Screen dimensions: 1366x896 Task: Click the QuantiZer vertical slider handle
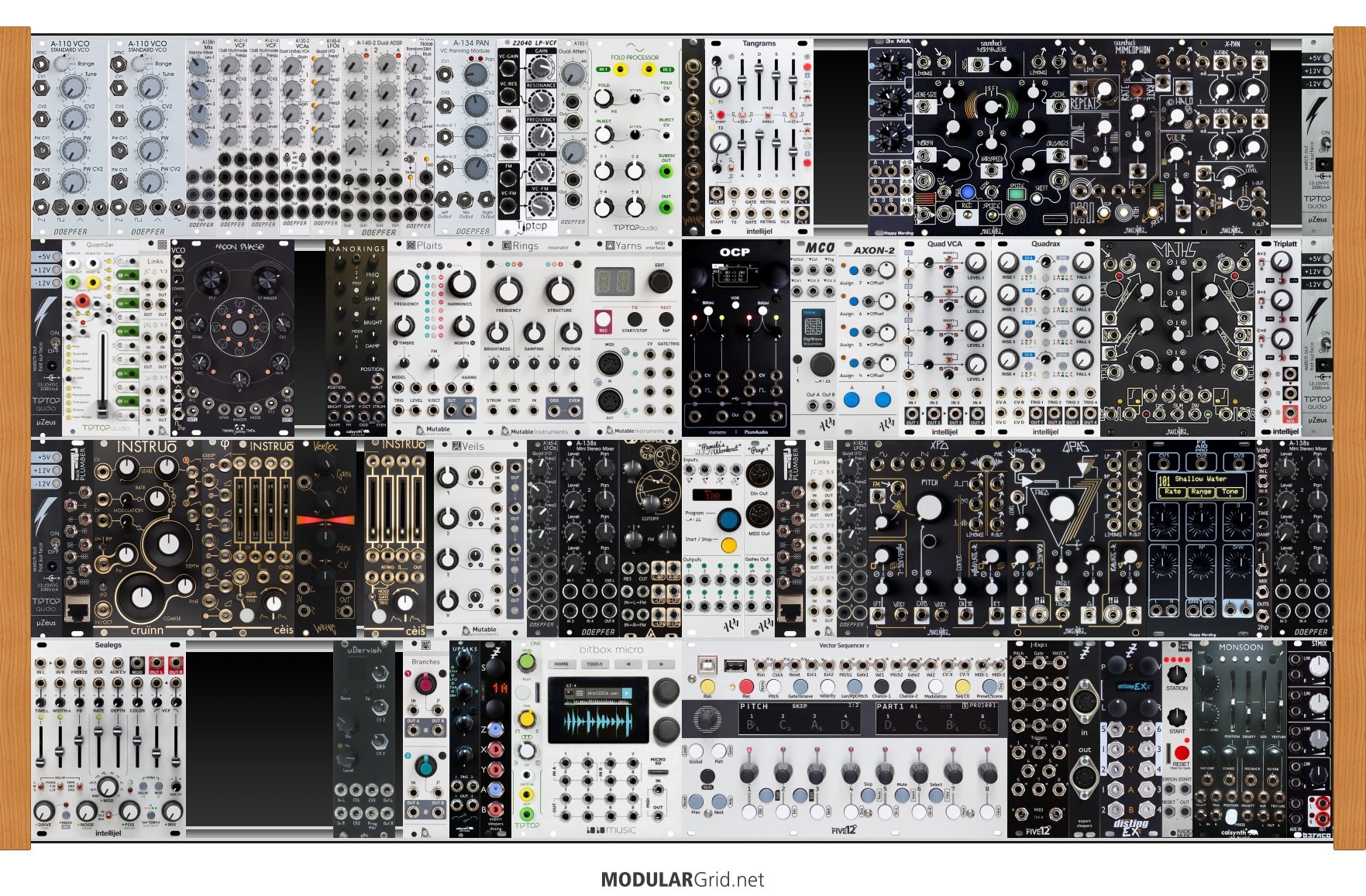tap(102, 409)
